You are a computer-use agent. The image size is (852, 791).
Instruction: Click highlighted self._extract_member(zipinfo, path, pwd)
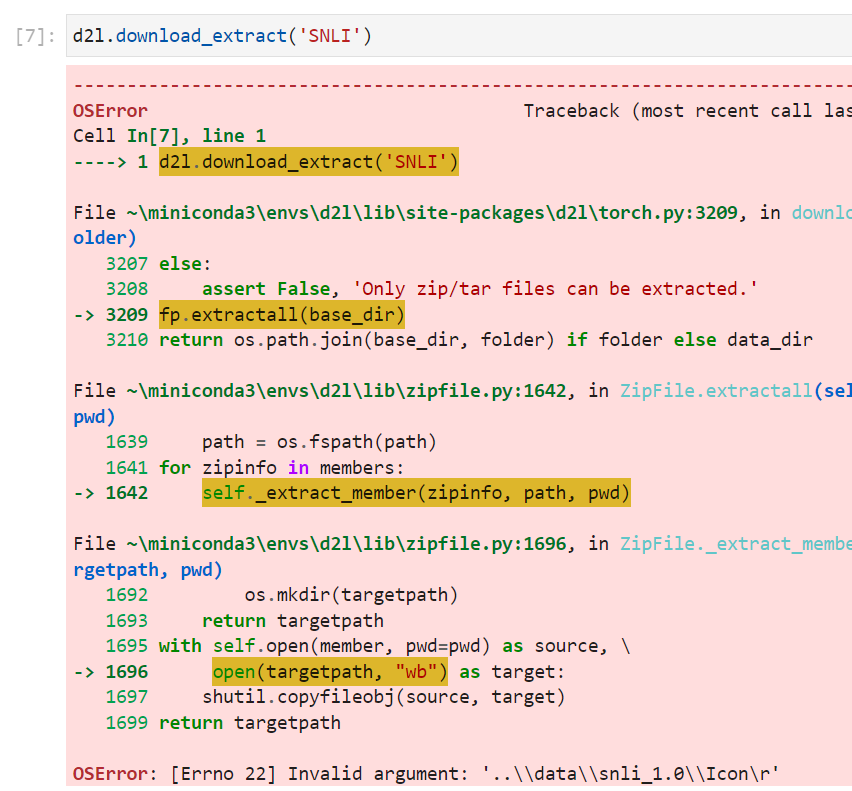(416, 493)
